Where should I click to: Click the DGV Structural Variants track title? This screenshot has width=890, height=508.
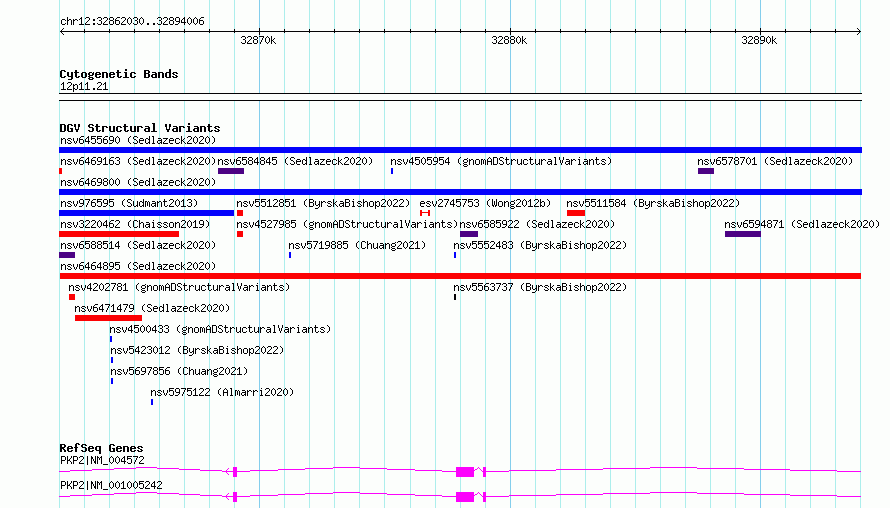point(140,128)
